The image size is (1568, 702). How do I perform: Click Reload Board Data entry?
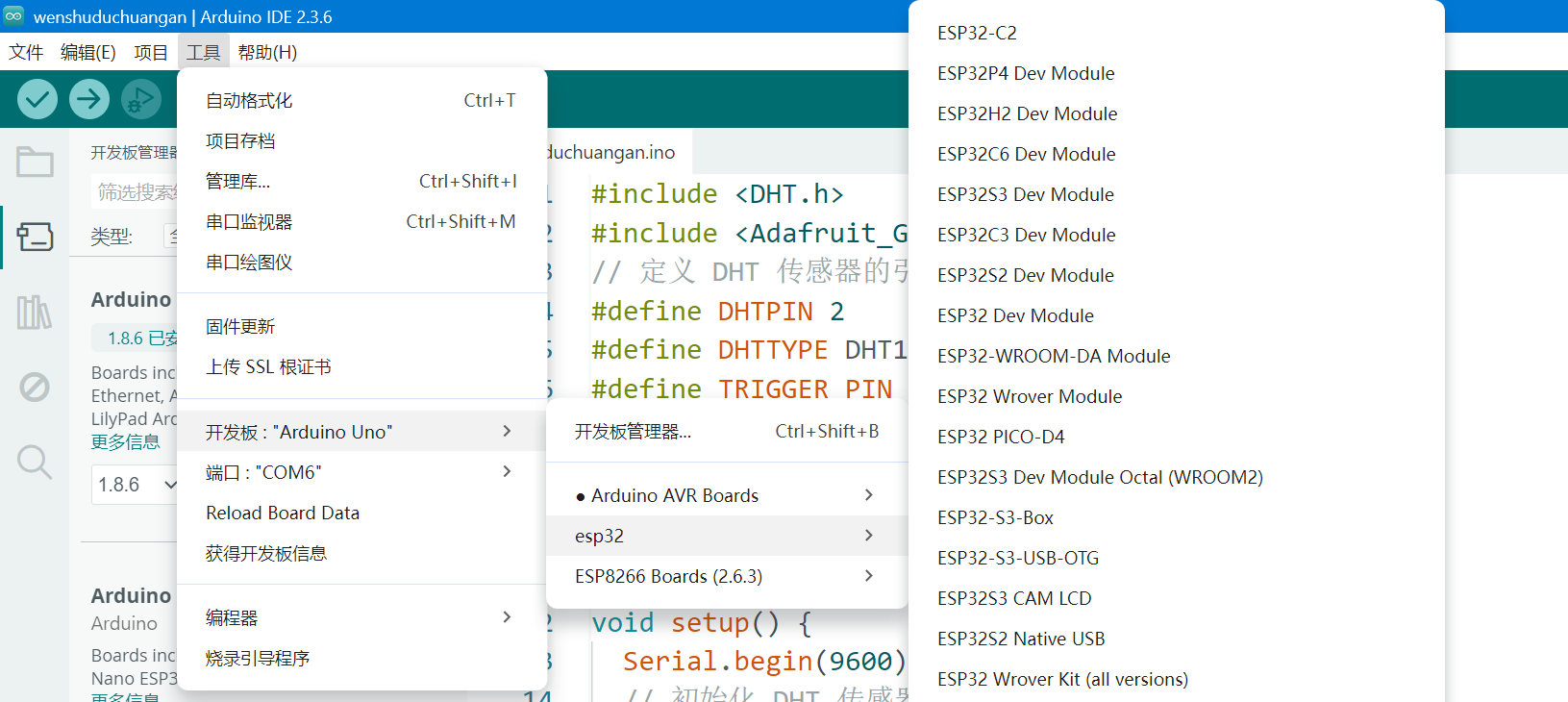coord(361,514)
